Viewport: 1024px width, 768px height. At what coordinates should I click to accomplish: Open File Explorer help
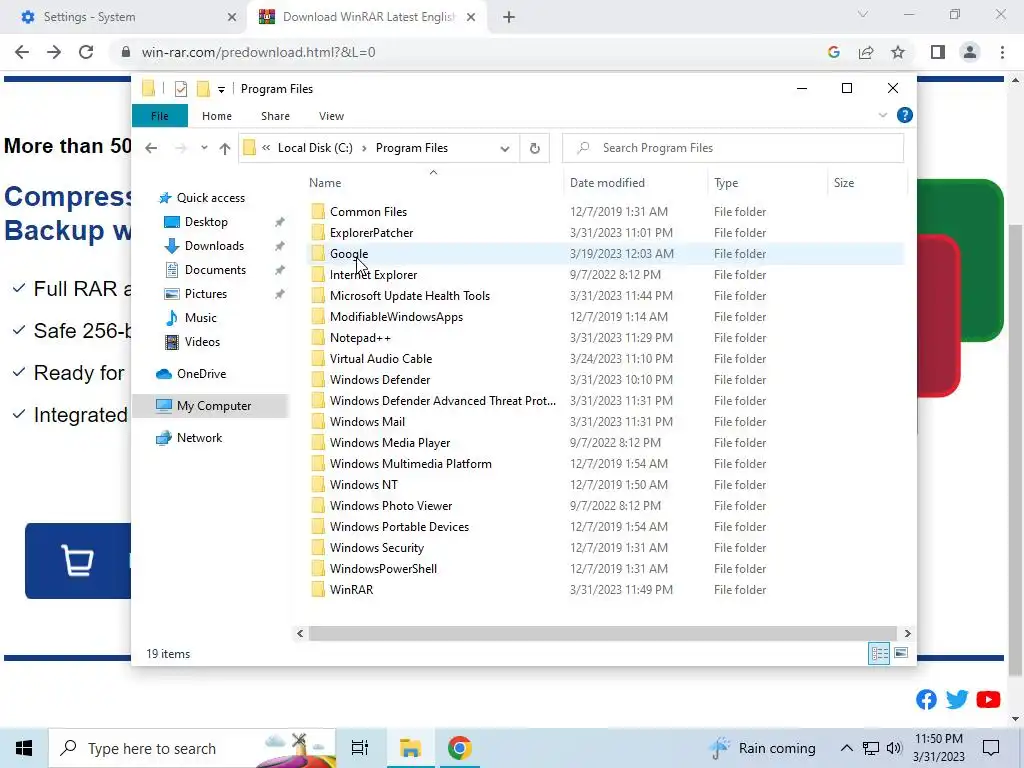[904, 116]
